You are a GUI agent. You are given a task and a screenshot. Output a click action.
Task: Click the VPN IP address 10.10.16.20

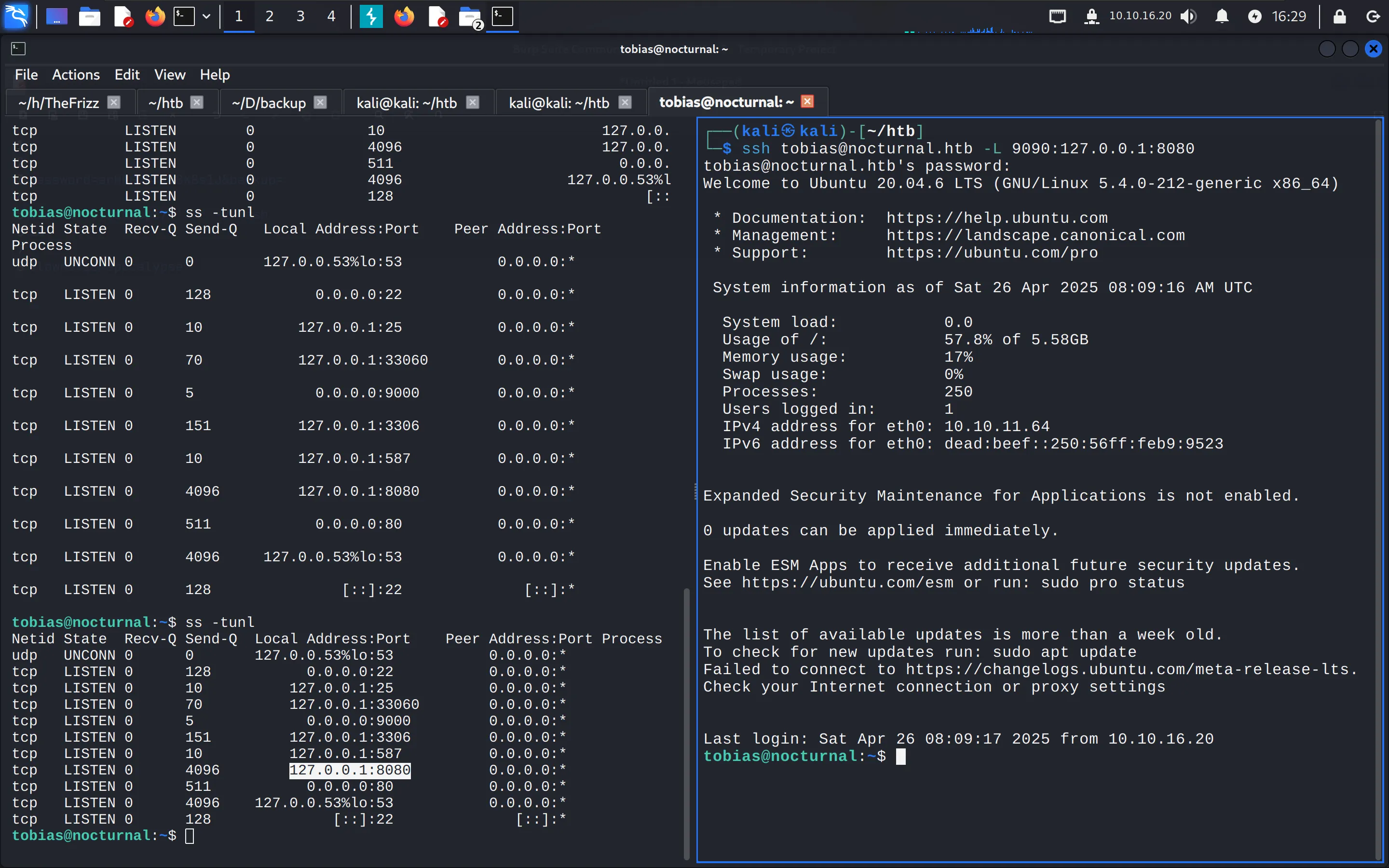tap(1140, 15)
